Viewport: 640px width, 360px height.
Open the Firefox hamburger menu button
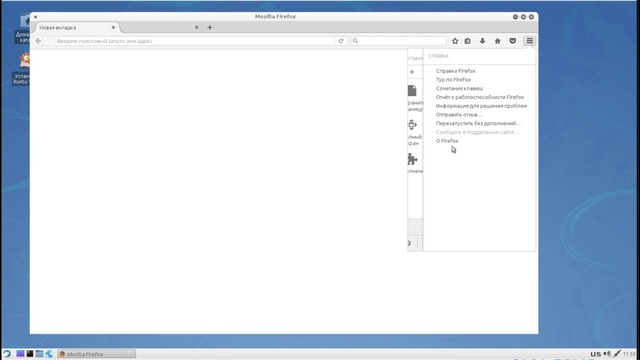tap(529, 41)
